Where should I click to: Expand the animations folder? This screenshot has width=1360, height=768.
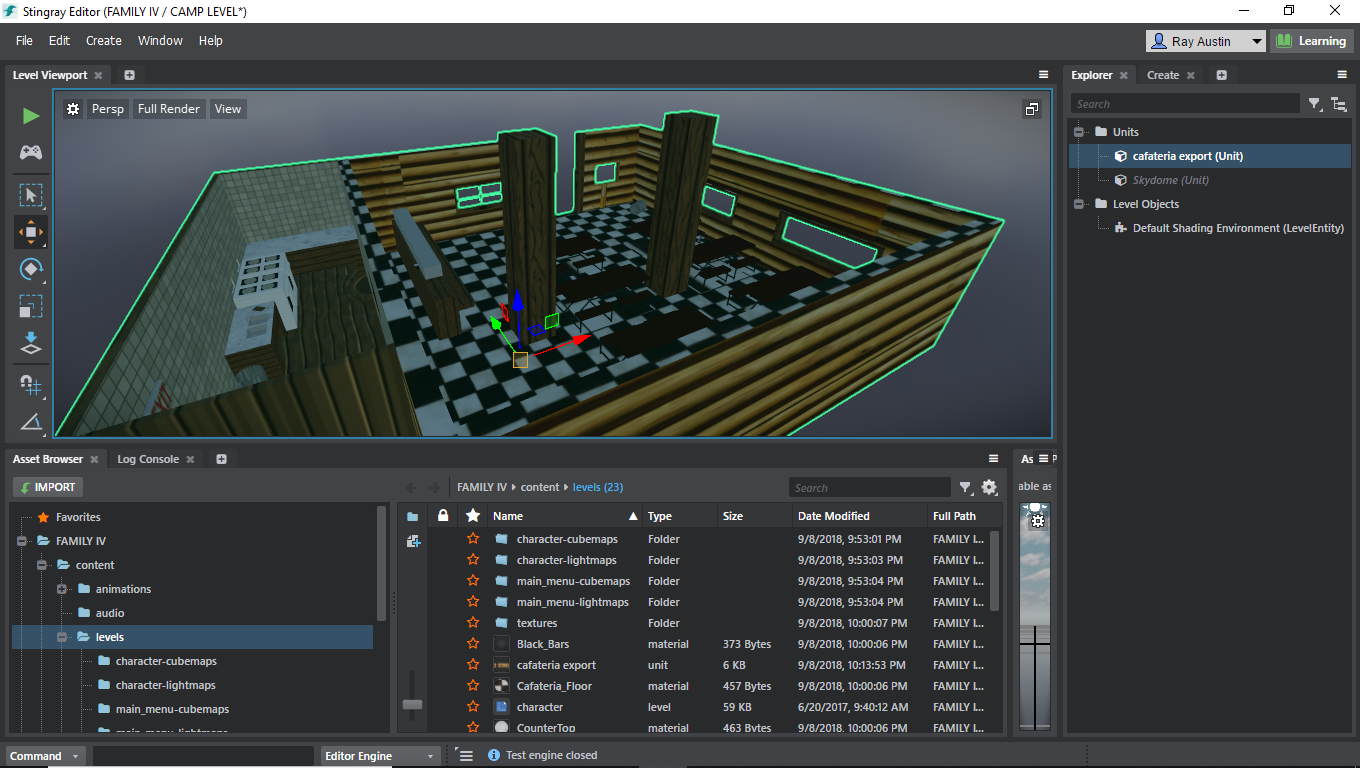click(x=60, y=588)
